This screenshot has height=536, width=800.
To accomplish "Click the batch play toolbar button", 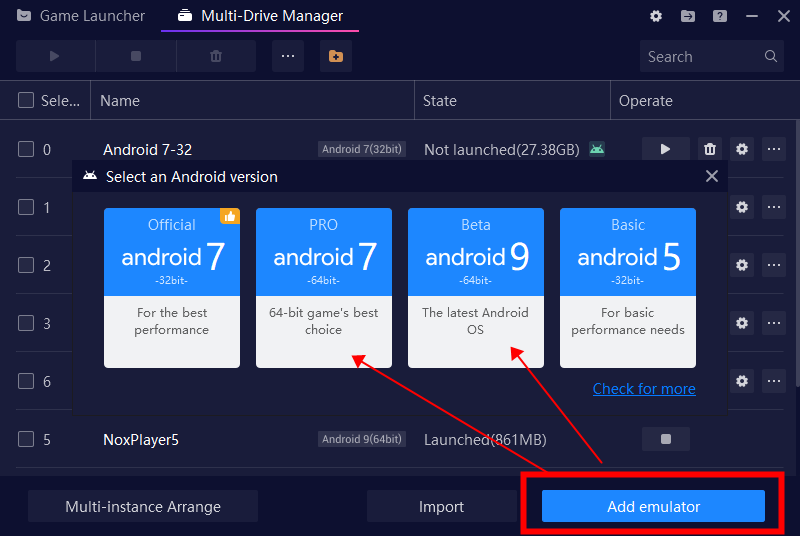I will [x=55, y=56].
